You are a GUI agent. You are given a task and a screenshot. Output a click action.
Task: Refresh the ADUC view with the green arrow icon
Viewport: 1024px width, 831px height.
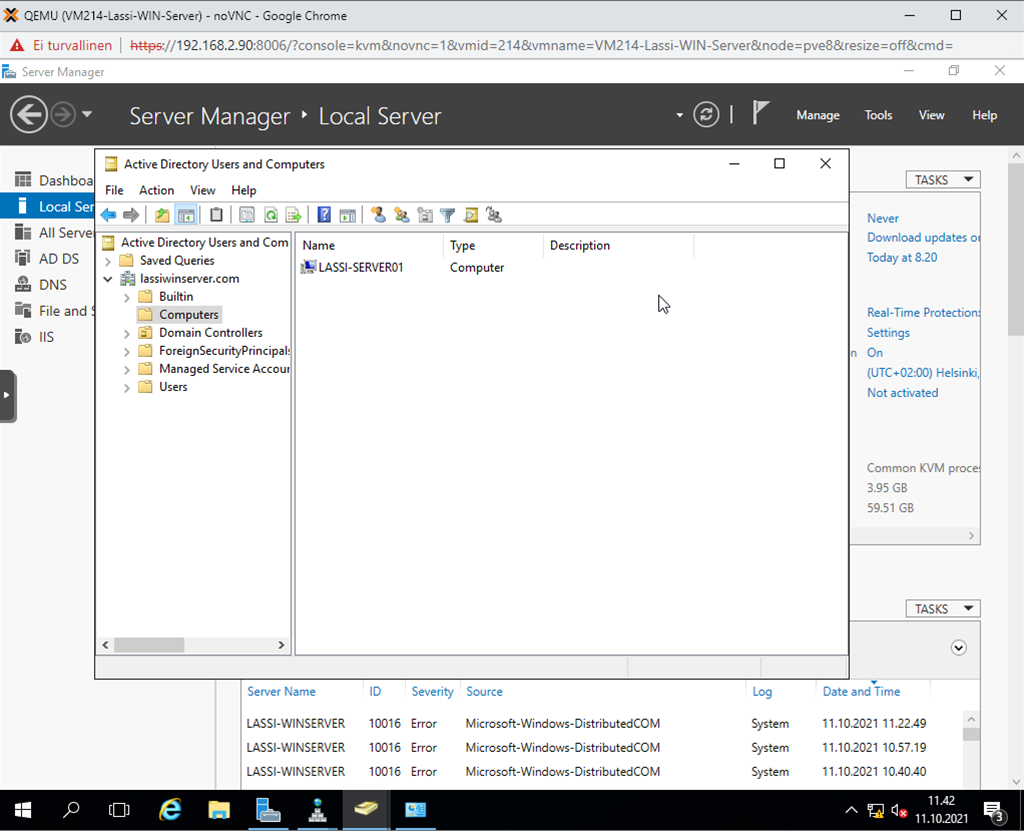pos(270,215)
